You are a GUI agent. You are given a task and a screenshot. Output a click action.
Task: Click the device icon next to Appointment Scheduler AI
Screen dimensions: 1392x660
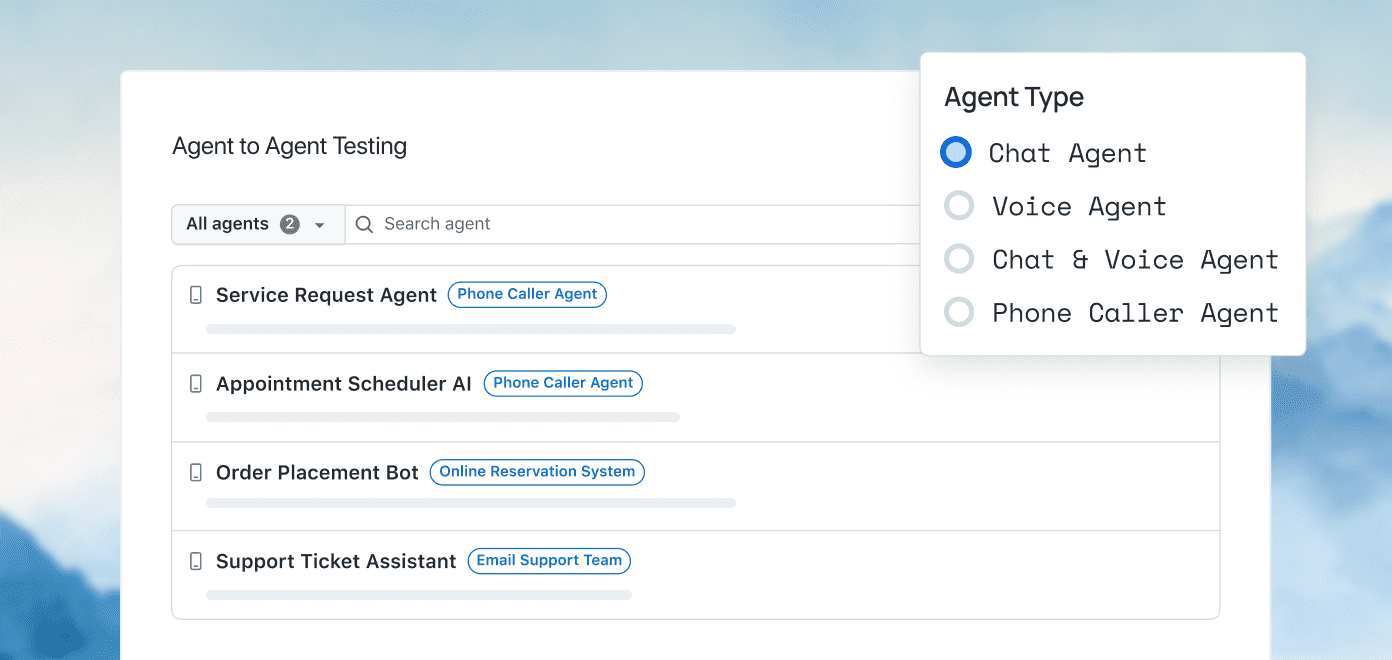pyautogui.click(x=198, y=383)
